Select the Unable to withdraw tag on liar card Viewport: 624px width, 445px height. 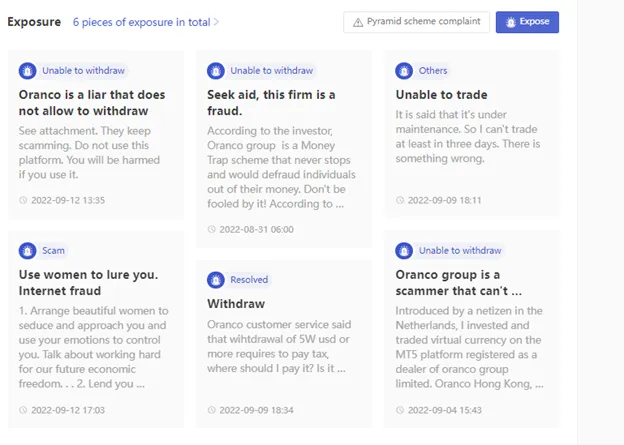[84, 71]
